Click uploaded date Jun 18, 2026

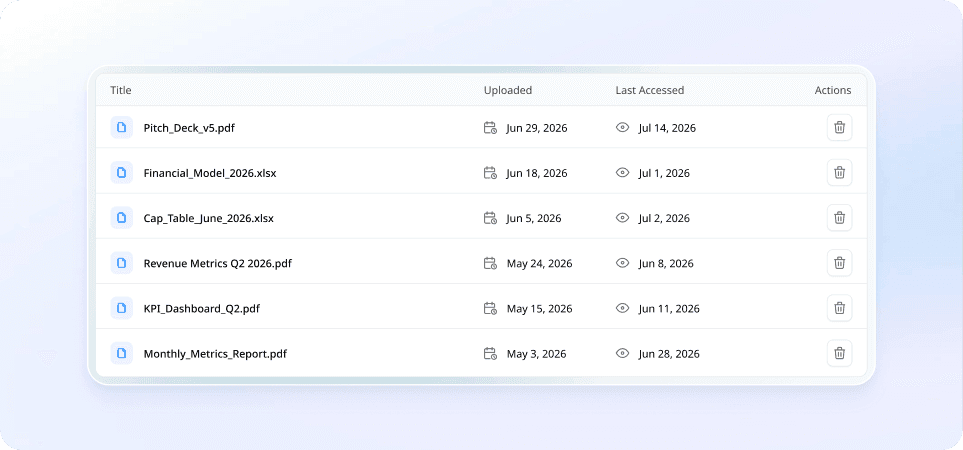pos(537,173)
